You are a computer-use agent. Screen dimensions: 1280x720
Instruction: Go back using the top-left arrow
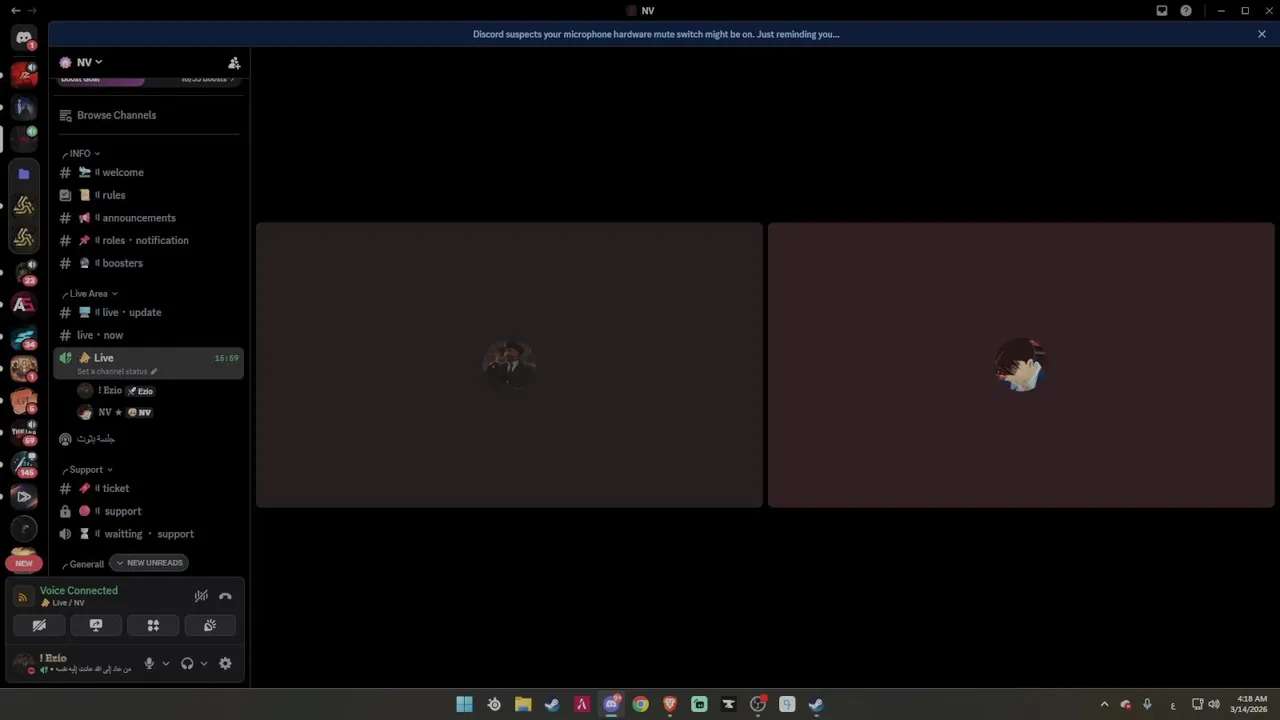pyautogui.click(x=15, y=11)
